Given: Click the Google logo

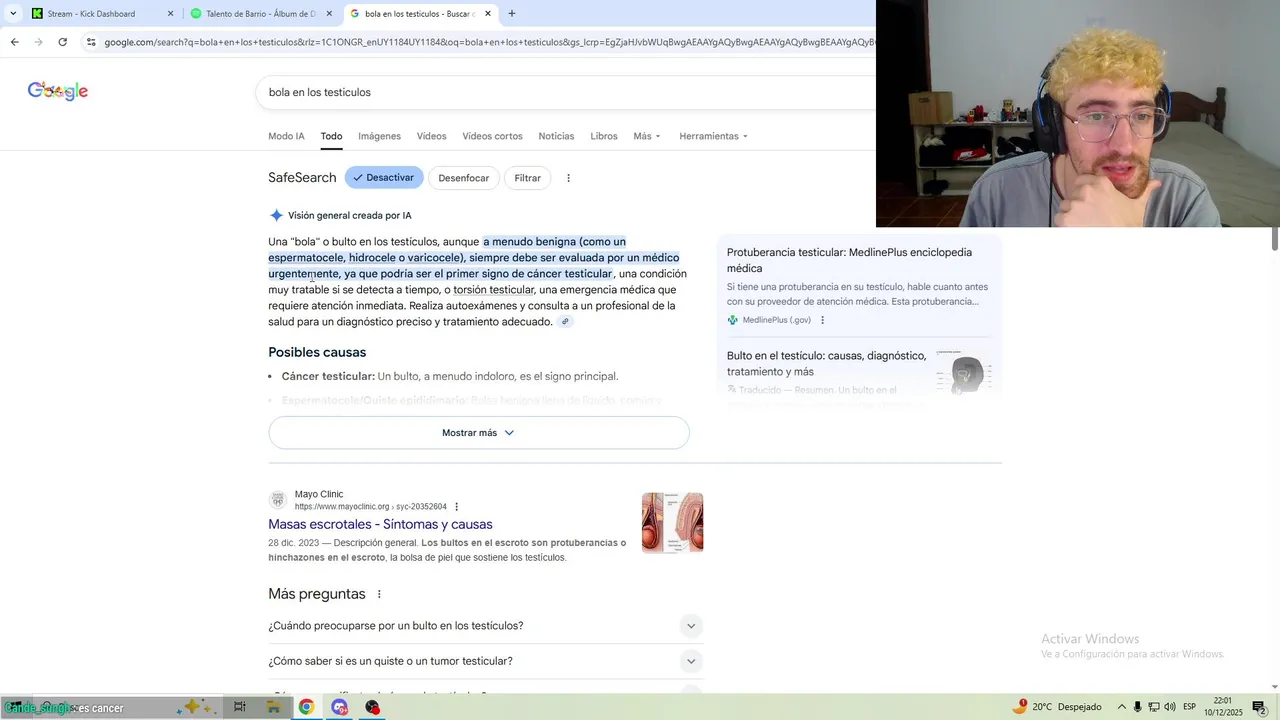Looking at the screenshot, I should coord(58,91).
